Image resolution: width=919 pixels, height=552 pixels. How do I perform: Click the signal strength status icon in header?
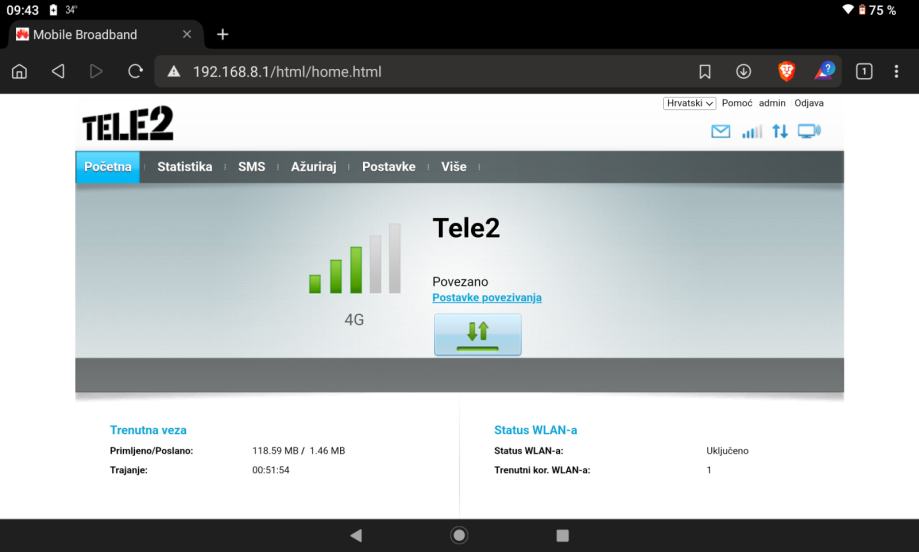tap(752, 131)
